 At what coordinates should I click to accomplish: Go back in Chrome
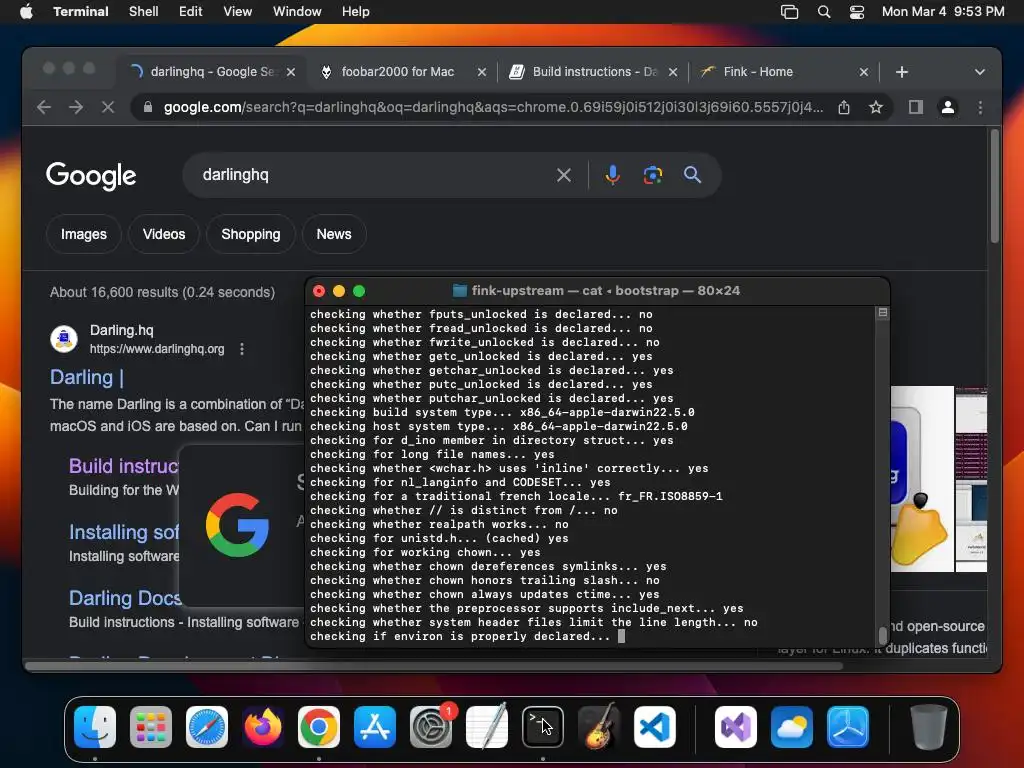44,107
